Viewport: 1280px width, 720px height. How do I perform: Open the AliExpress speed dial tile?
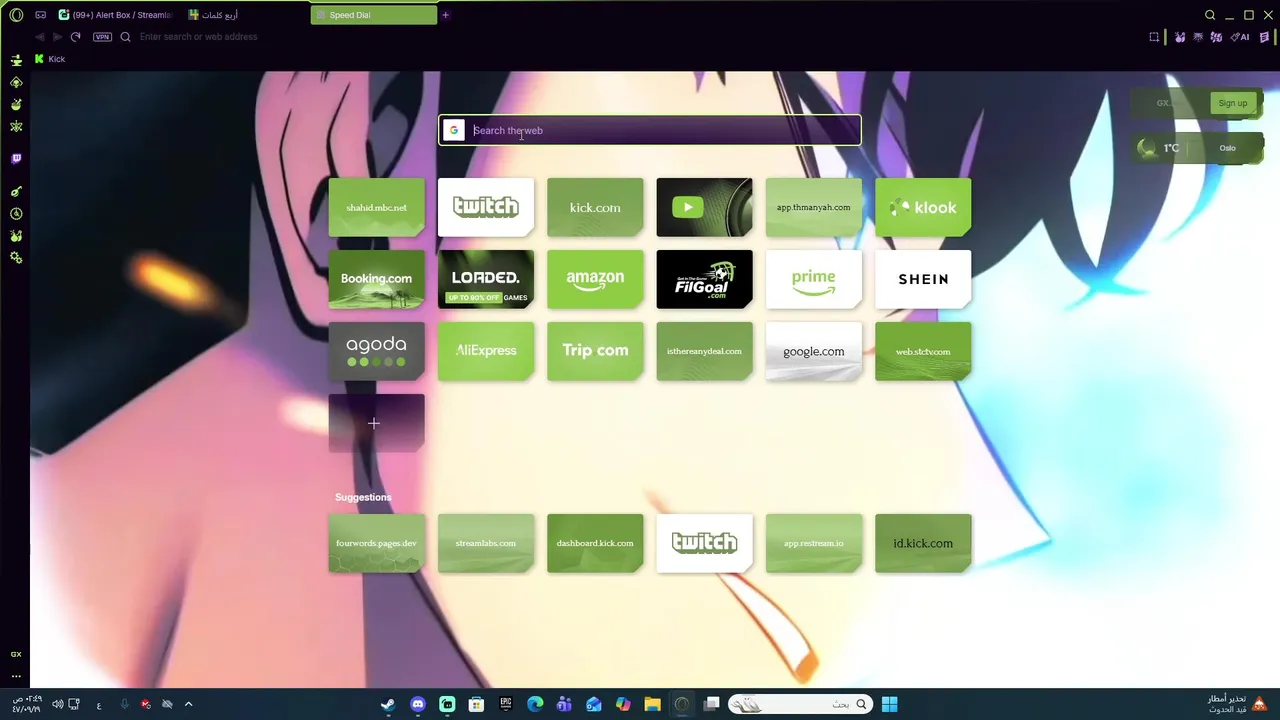click(485, 351)
